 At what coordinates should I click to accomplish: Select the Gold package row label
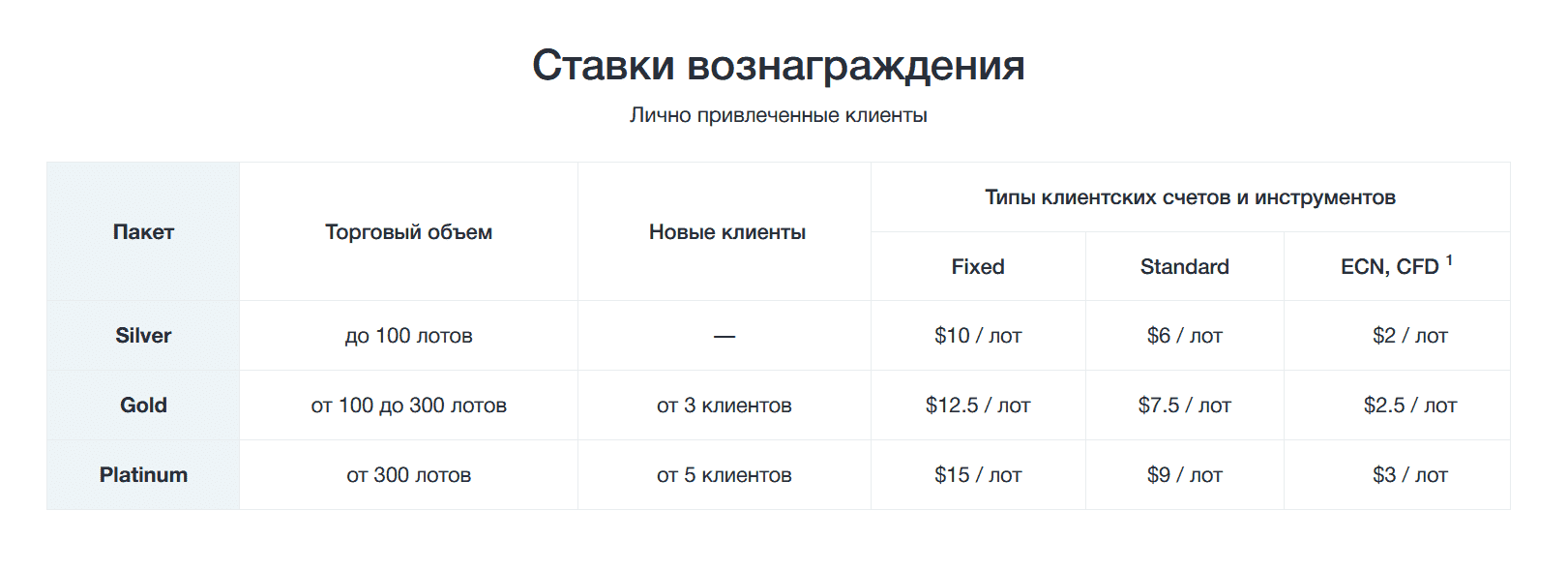click(x=143, y=406)
